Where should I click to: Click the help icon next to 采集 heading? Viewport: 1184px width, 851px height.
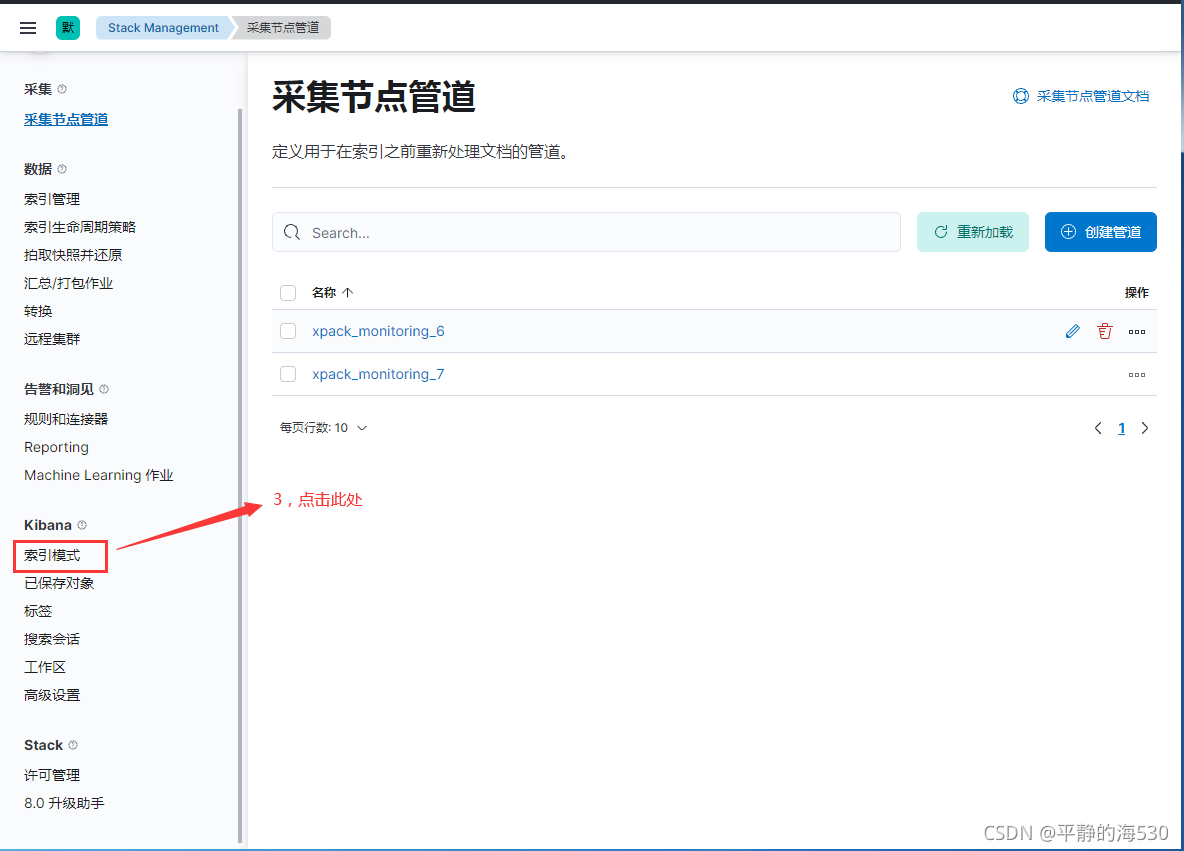[63, 89]
